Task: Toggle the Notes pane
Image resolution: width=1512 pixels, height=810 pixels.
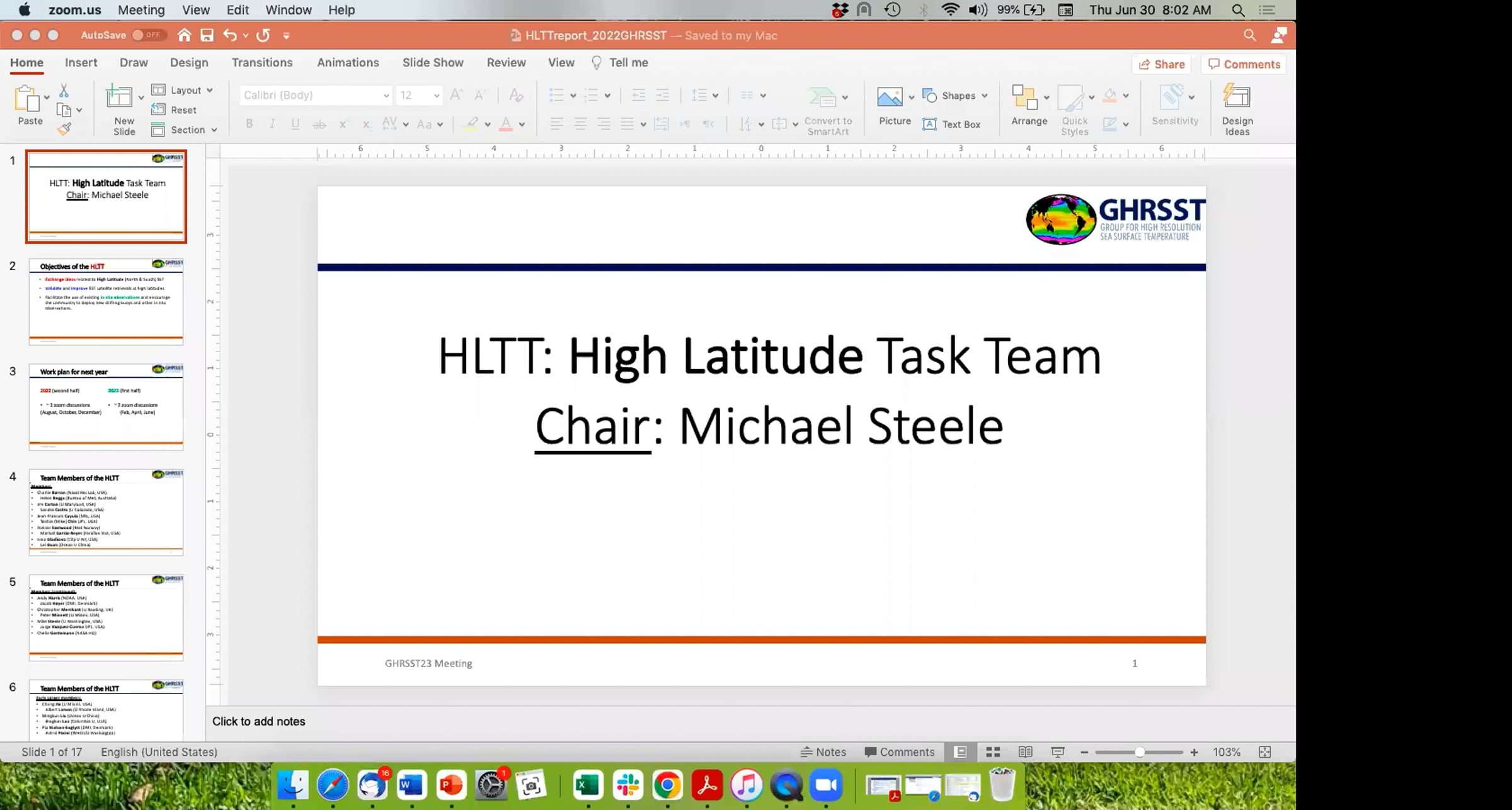Action: pyautogui.click(x=823, y=752)
